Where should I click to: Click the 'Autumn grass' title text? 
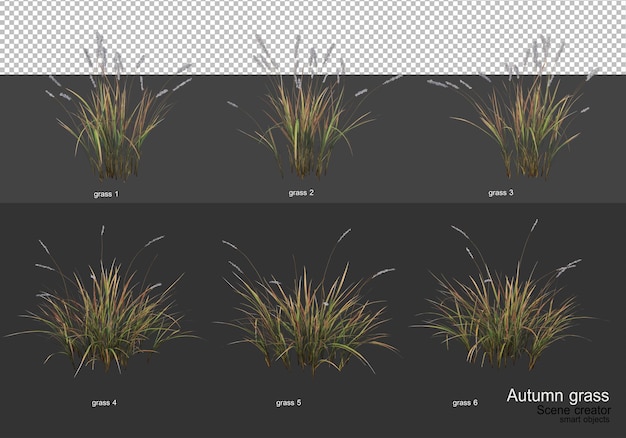point(558,396)
